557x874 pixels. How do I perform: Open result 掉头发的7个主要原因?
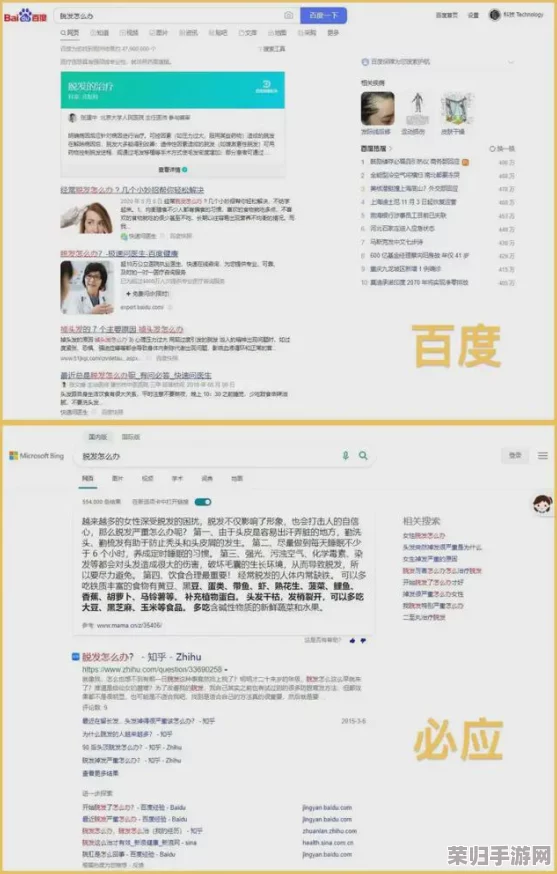[122, 329]
